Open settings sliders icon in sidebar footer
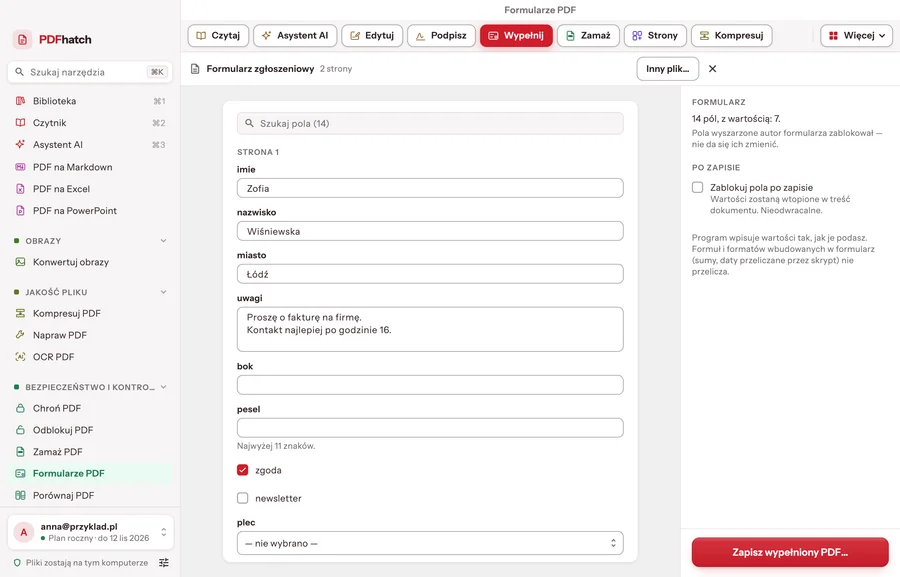Image resolution: width=900 pixels, height=577 pixels. point(164,563)
